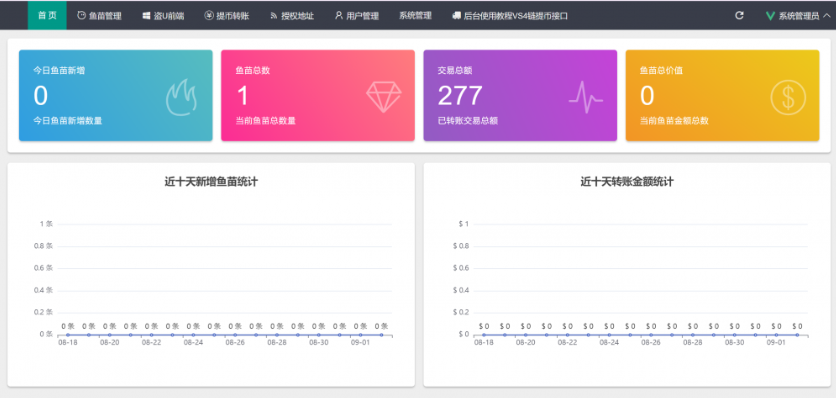Select the 鱼苗总数 card title
Image resolution: width=836 pixels, height=398 pixels.
click(253, 70)
